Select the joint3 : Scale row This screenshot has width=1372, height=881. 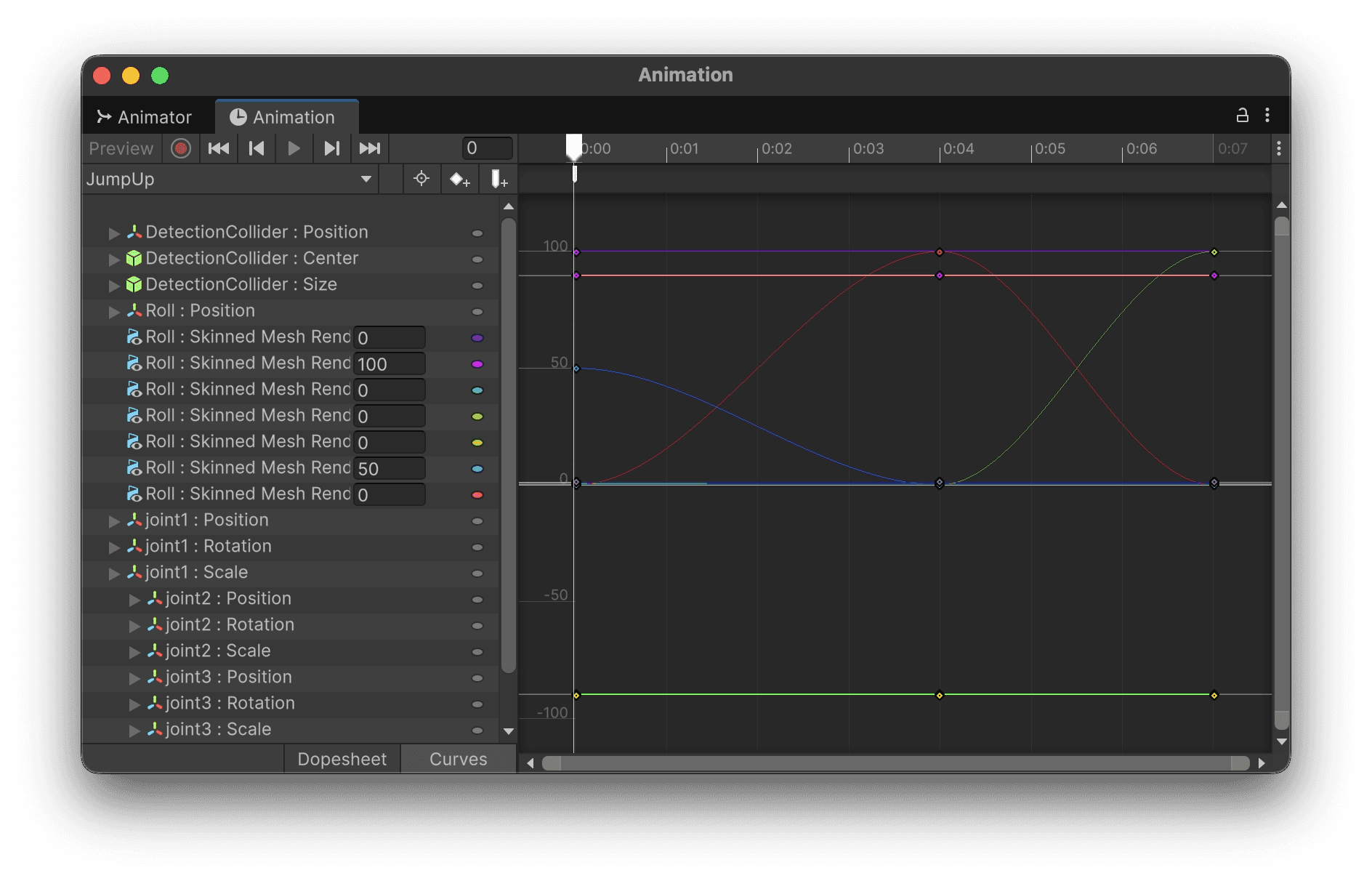(291, 730)
